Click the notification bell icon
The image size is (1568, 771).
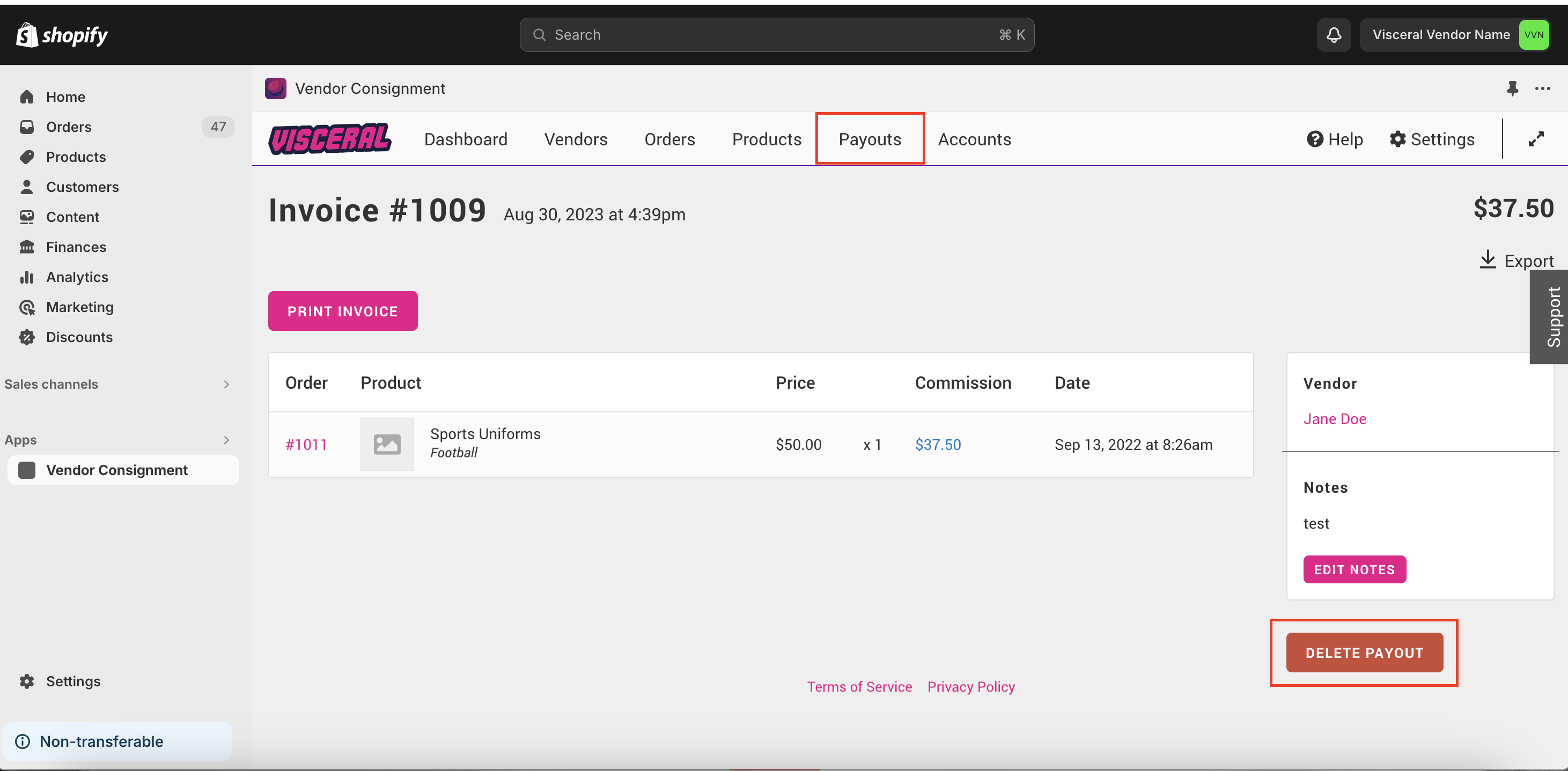(x=1333, y=35)
